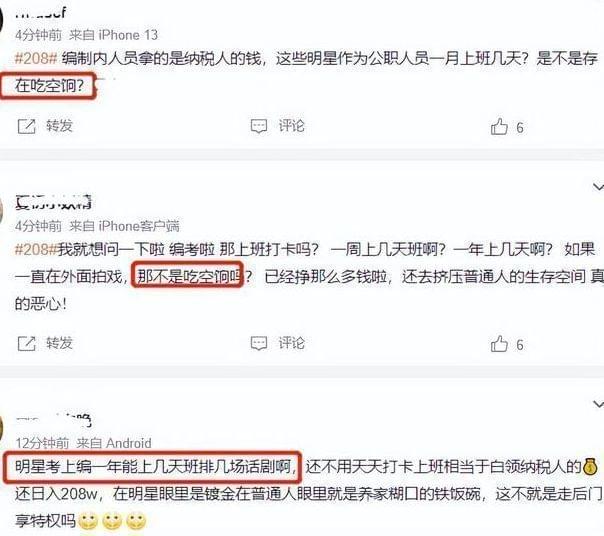The image size is (604, 536).
Task: Open the username above the iPhone 13 post
Action: click(40, 13)
